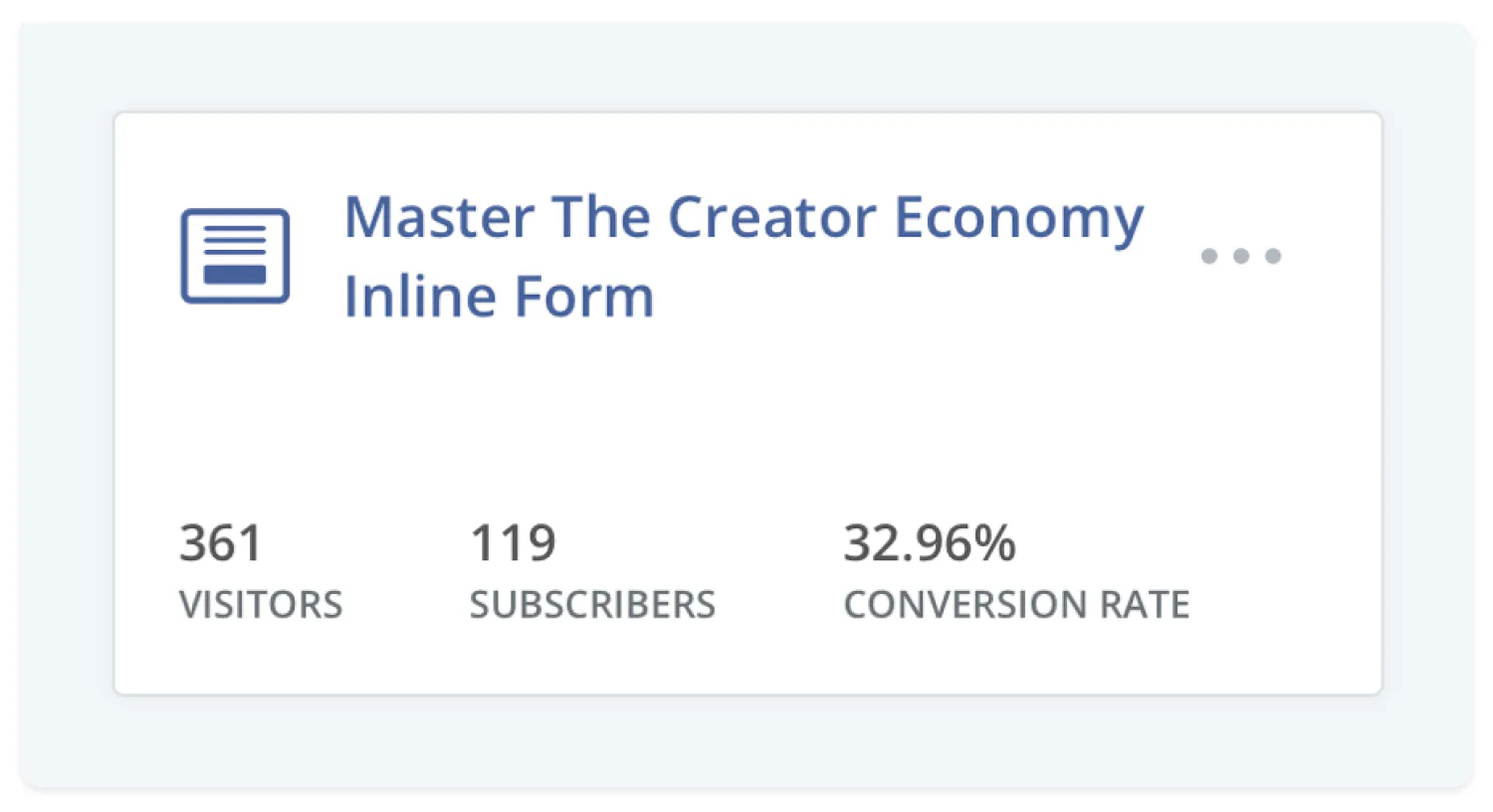The width and height of the screenshot is (1493, 812).
Task: Click the word "Economy" in the title
Action: coord(1018,219)
